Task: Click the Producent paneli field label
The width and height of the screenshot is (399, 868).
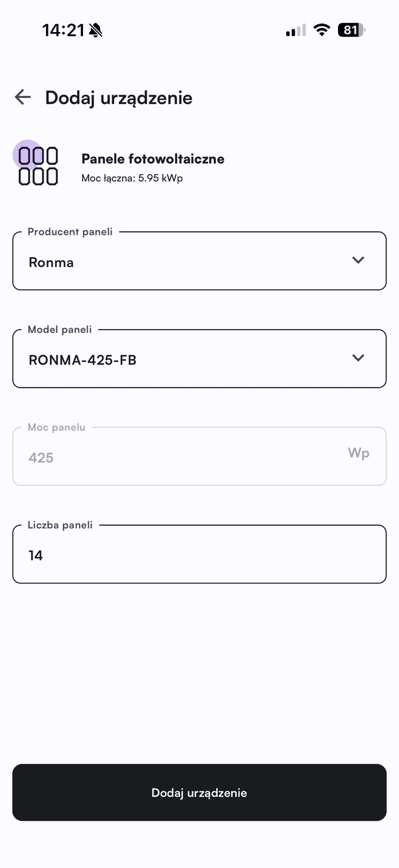Action: coord(70,232)
